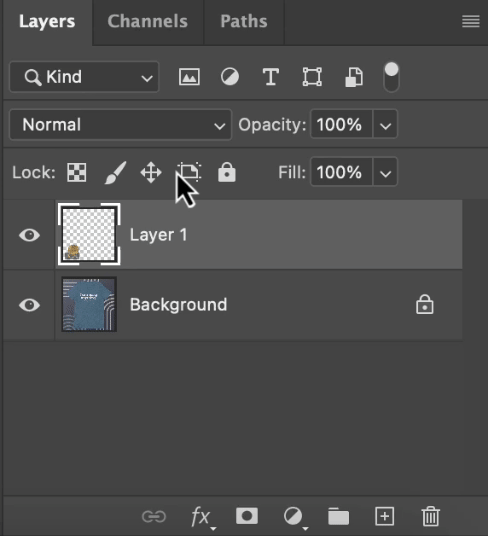This screenshot has width=488, height=536.
Task: Lock transparent pixels checkerboard icon
Action: click(x=77, y=172)
